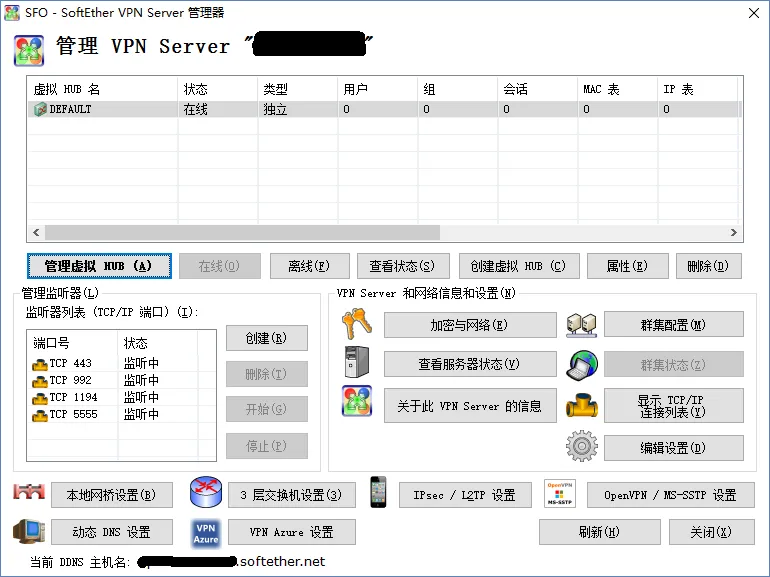Click the gear icon beside 编辑设置
This screenshot has width=770, height=577.
point(582,446)
